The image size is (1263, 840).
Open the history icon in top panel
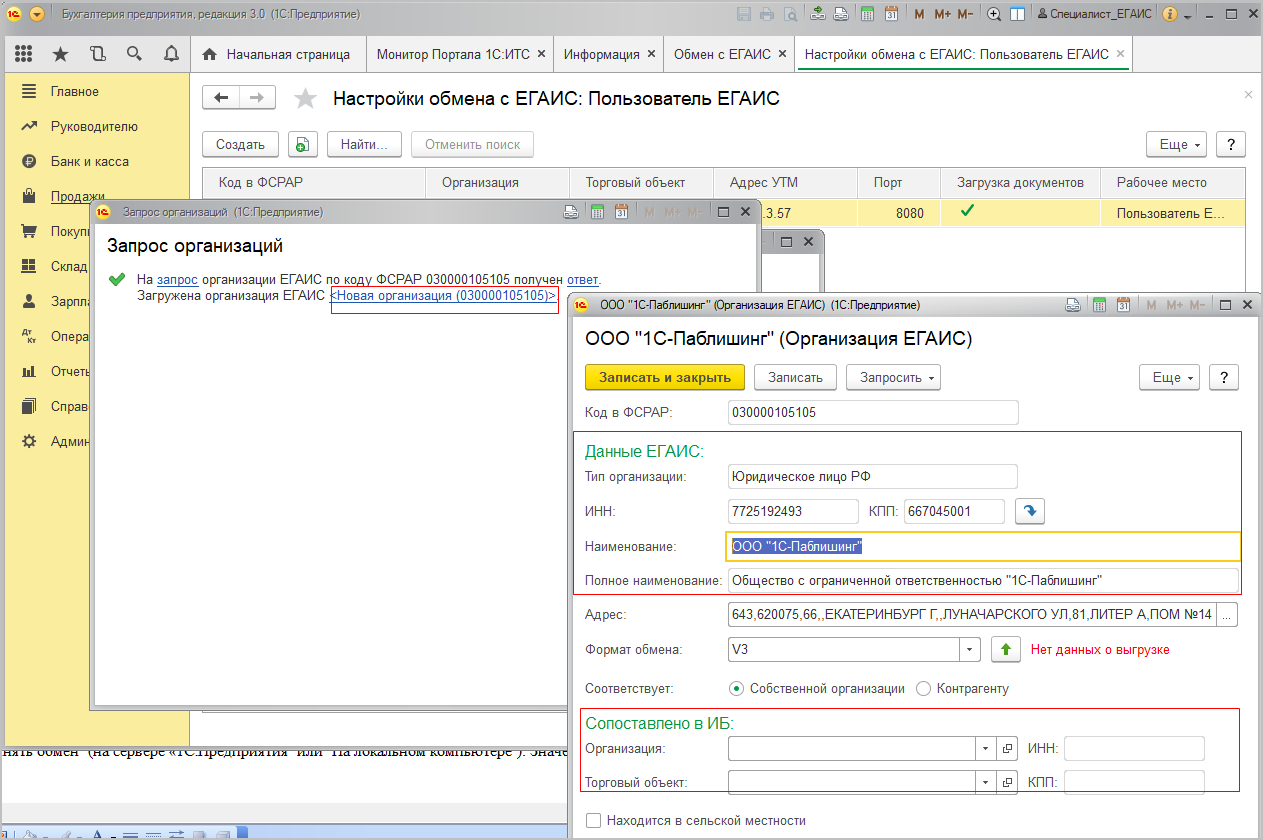pyautogui.click(x=97, y=54)
